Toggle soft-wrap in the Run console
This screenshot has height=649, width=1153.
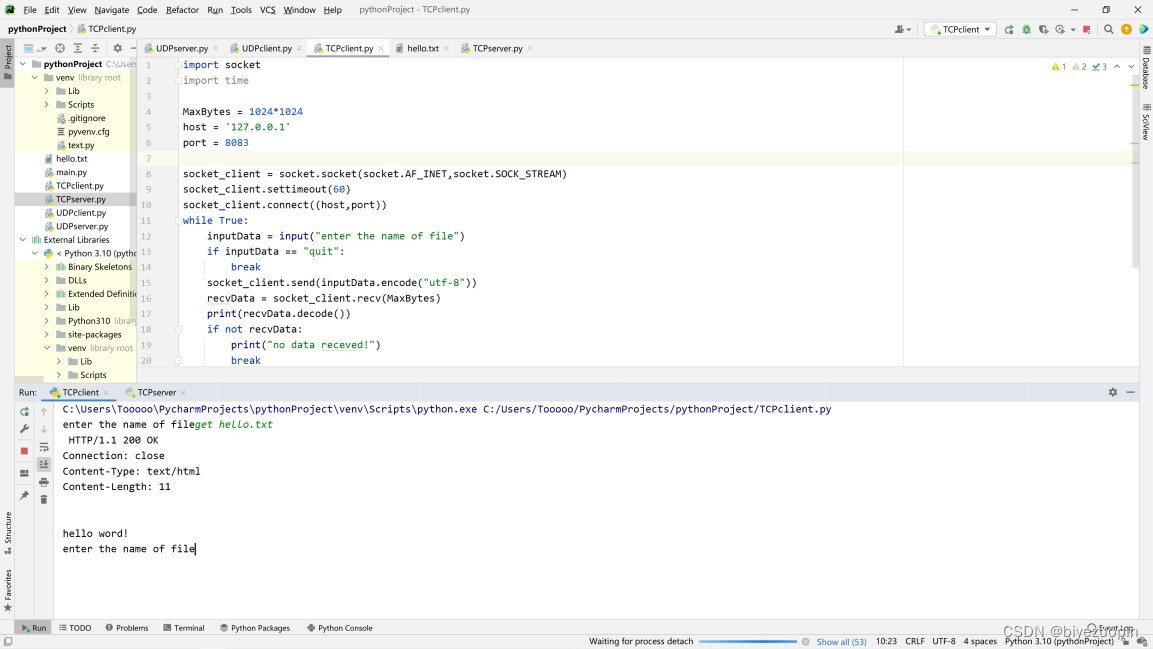point(44,447)
